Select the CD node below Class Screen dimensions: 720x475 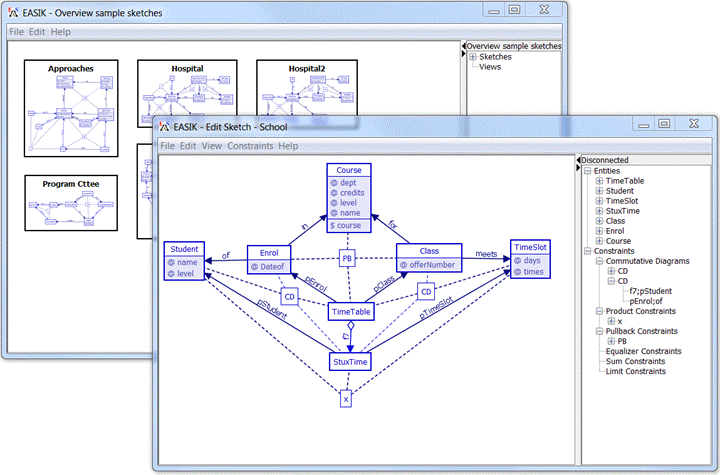[x=426, y=292]
